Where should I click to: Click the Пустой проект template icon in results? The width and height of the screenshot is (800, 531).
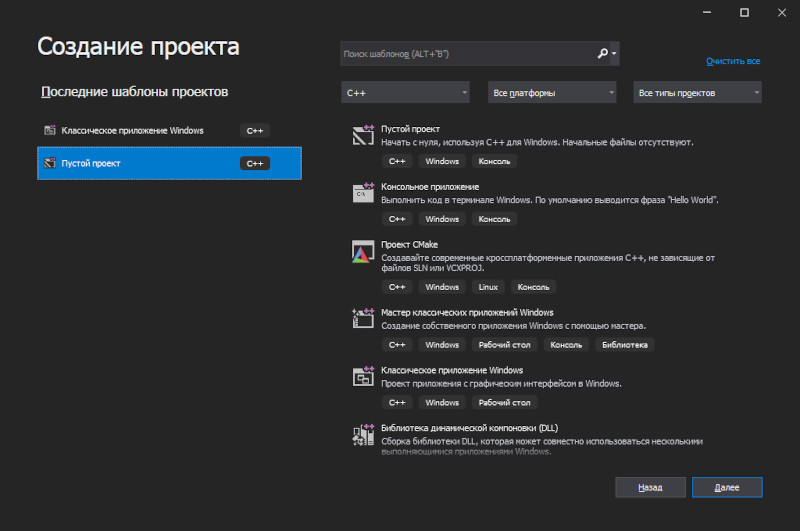[363, 135]
